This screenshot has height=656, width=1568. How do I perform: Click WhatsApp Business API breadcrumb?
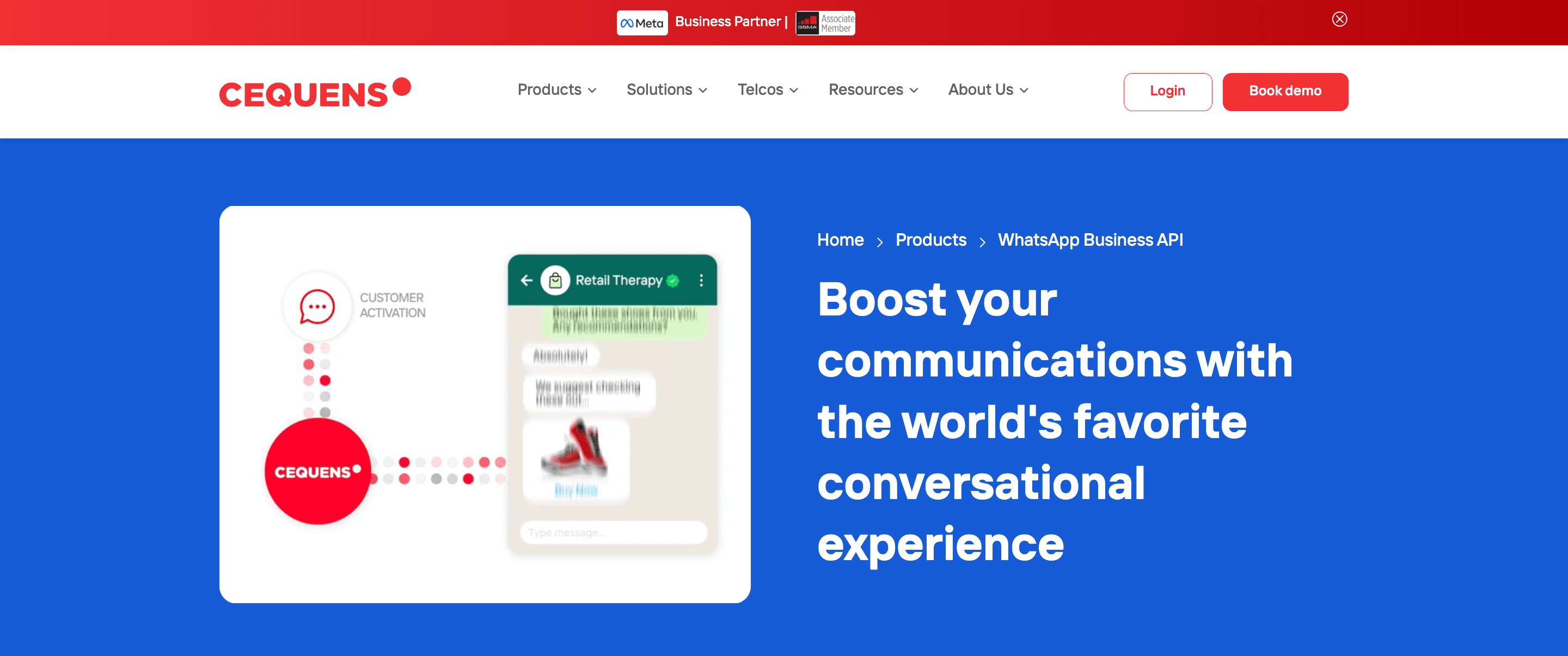[1090, 240]
